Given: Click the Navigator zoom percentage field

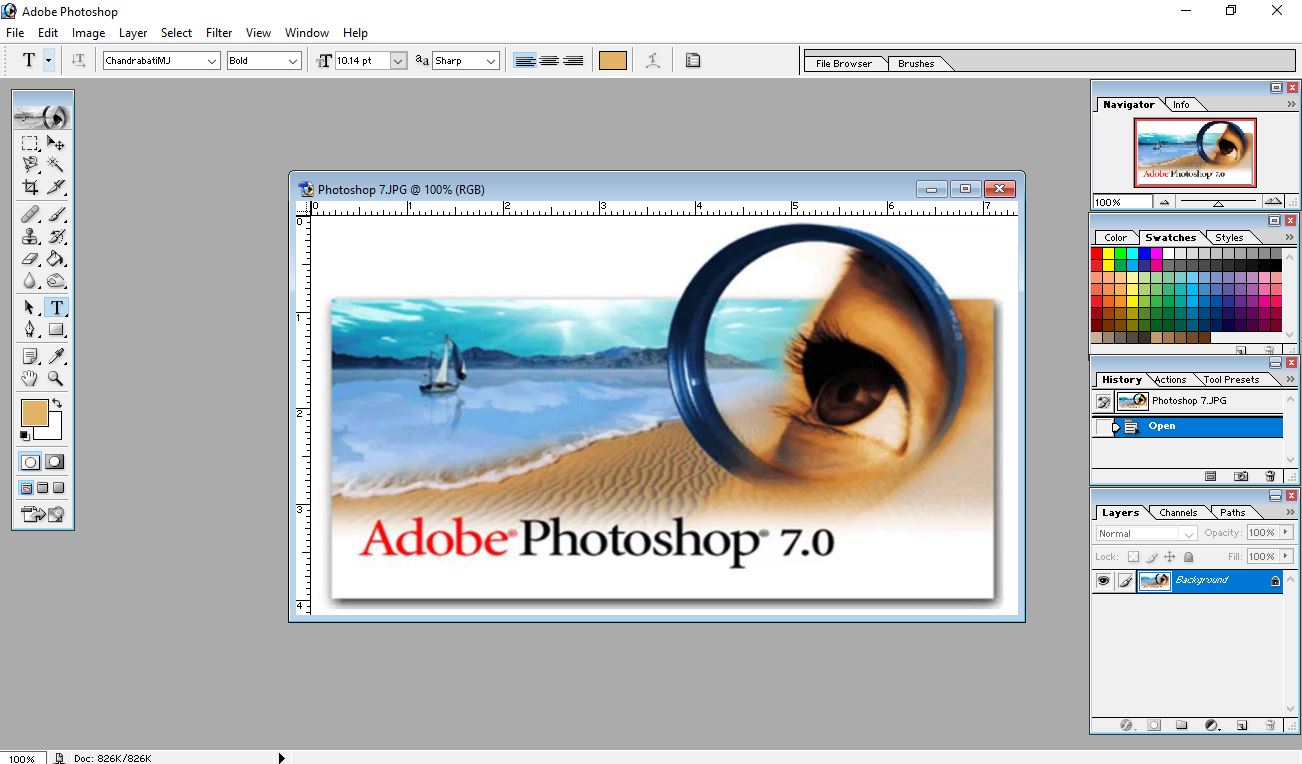Looking at the screenshot, I should [1122, 202].
